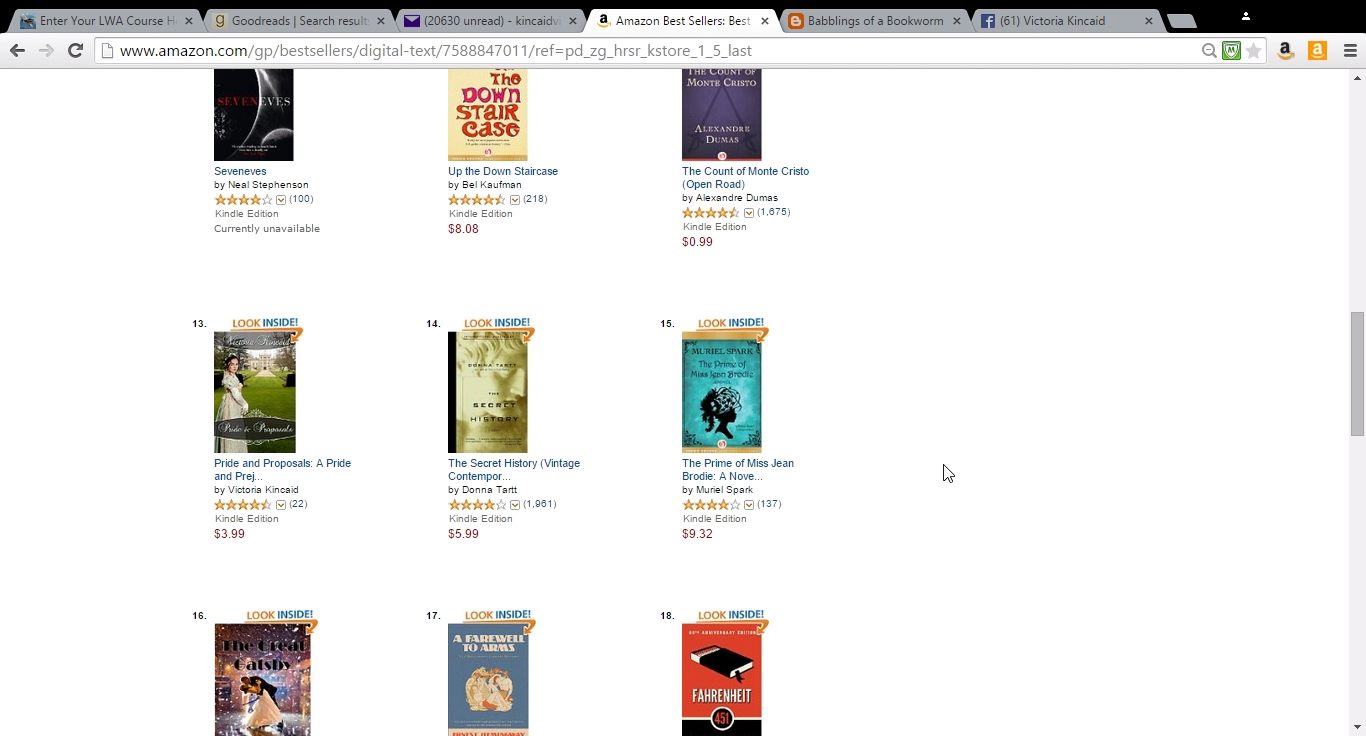Click the vertical scrollbar thumb
The image size is (1366, 736).
pyautogui.click(x=1357, y=374)
